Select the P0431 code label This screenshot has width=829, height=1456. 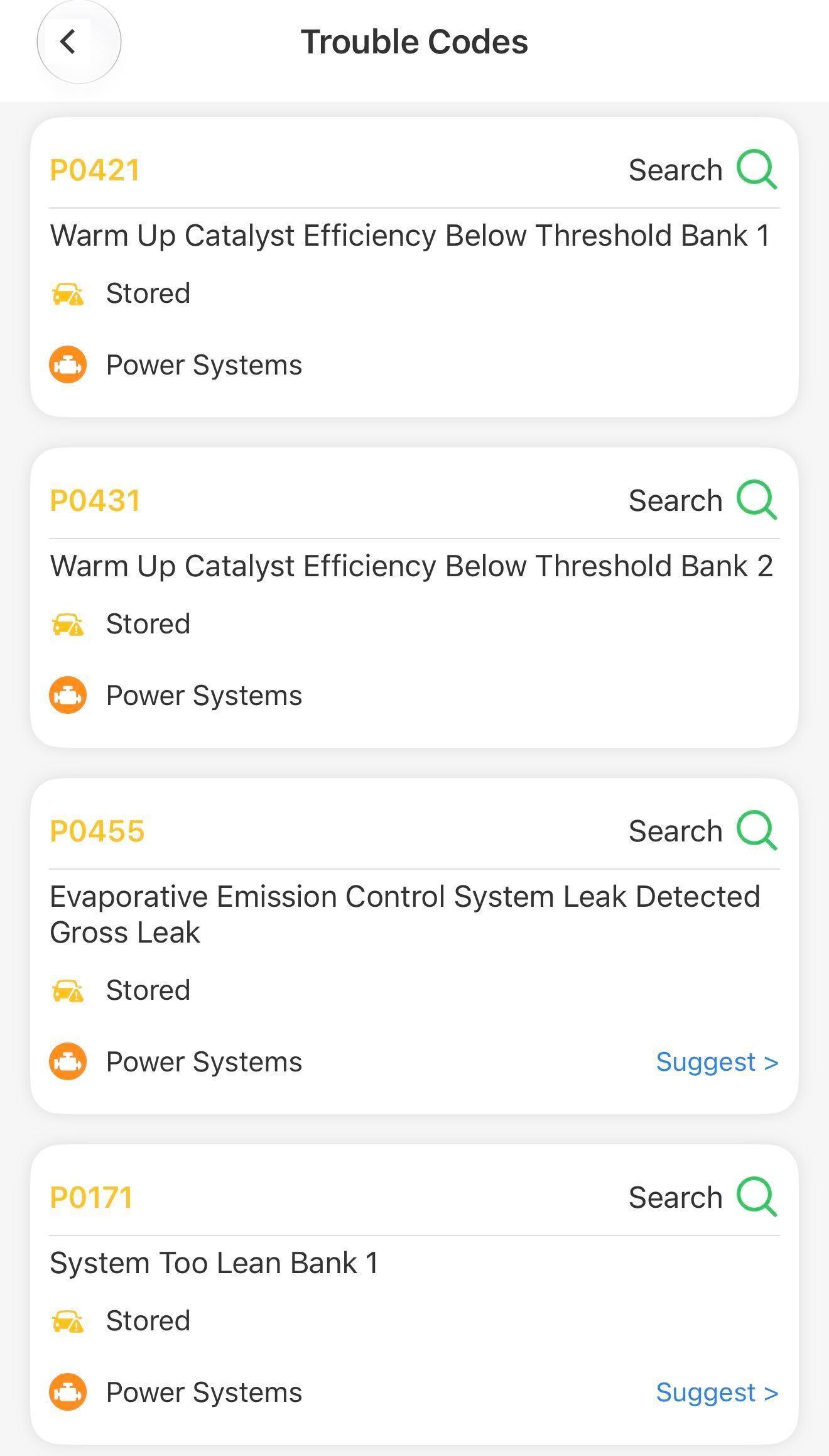pos(95,501)
